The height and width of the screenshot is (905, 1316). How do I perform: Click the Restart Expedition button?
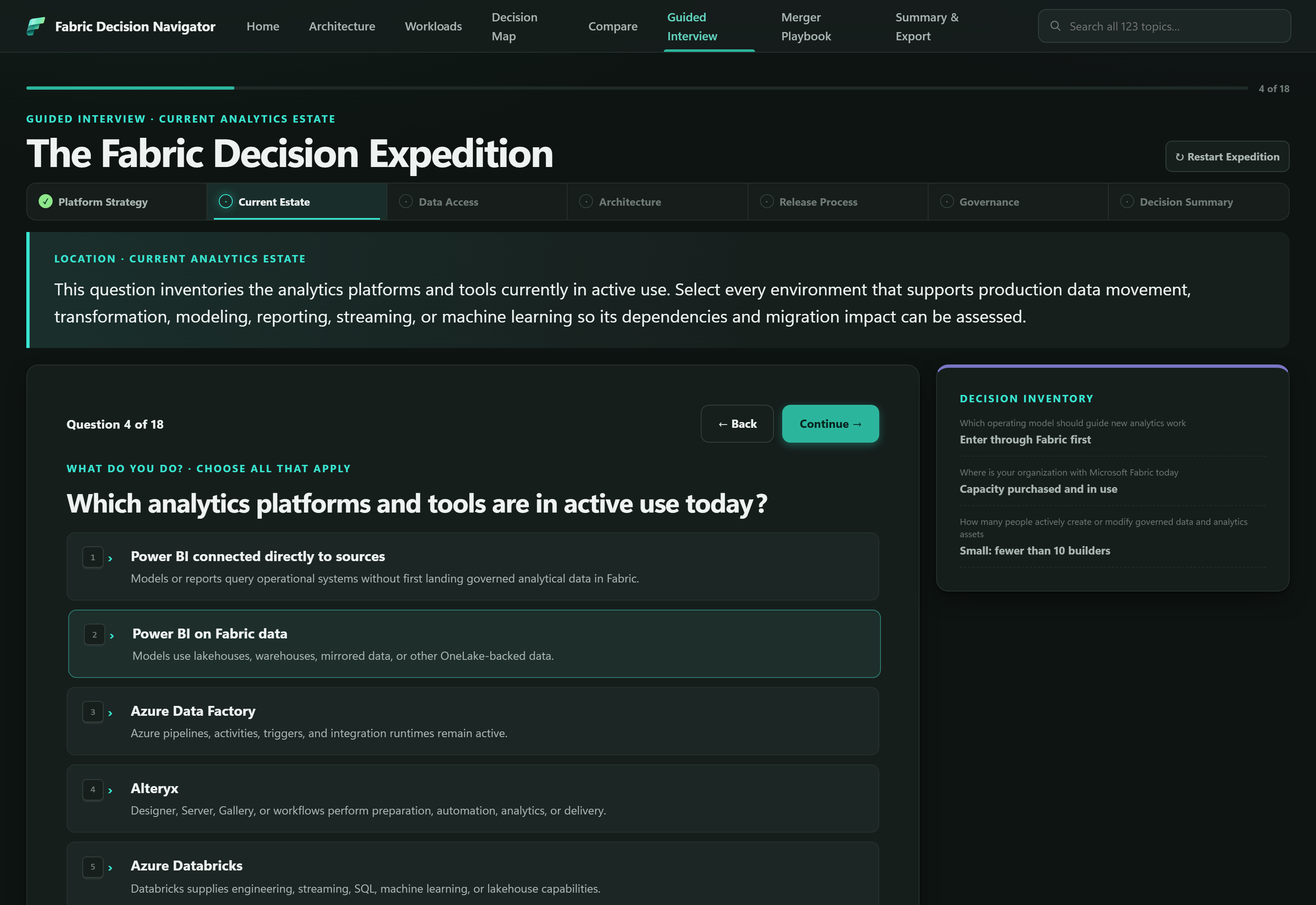[1227, 156]
